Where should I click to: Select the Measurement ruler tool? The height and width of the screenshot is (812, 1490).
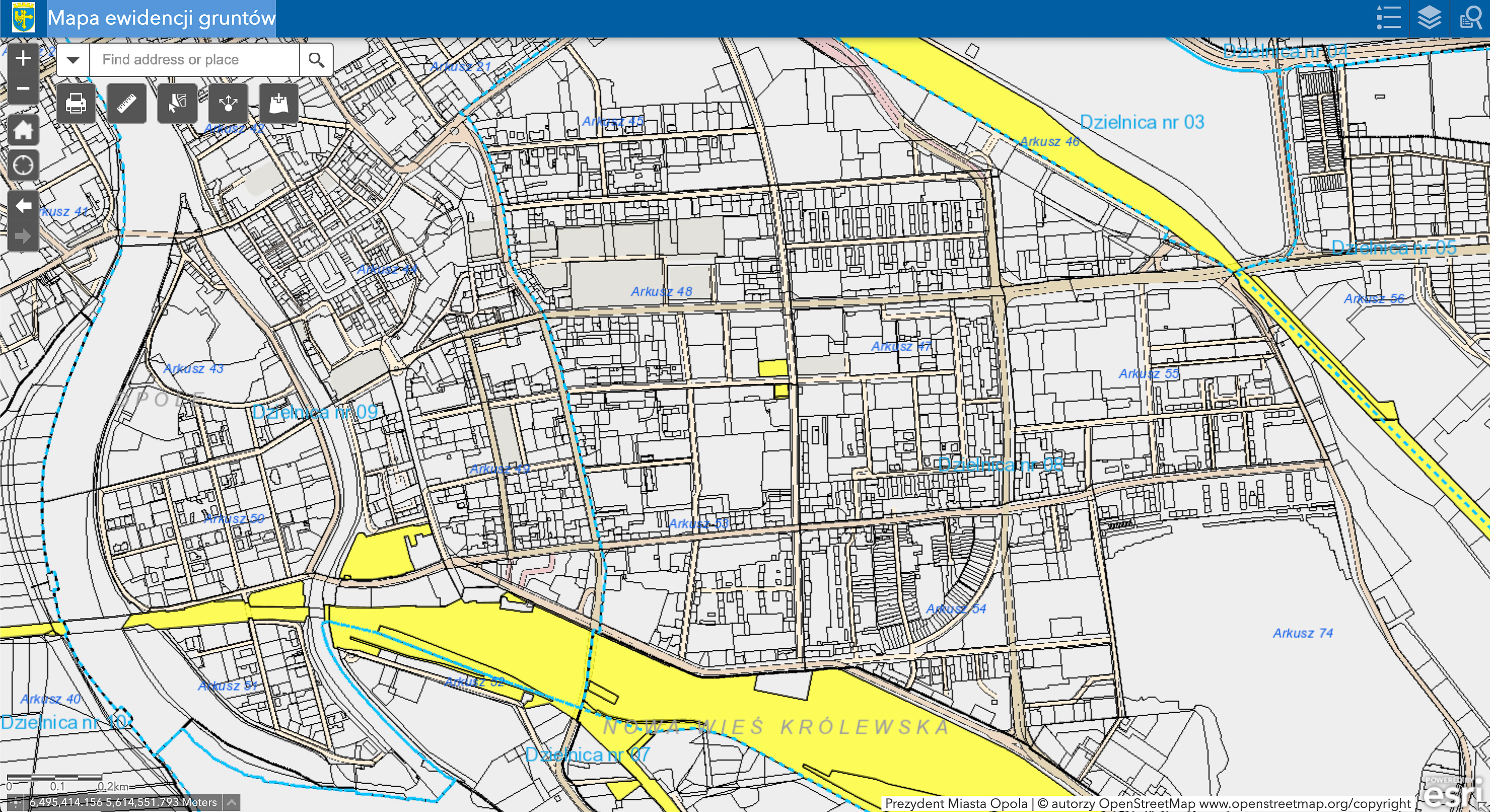coord(127,103)
